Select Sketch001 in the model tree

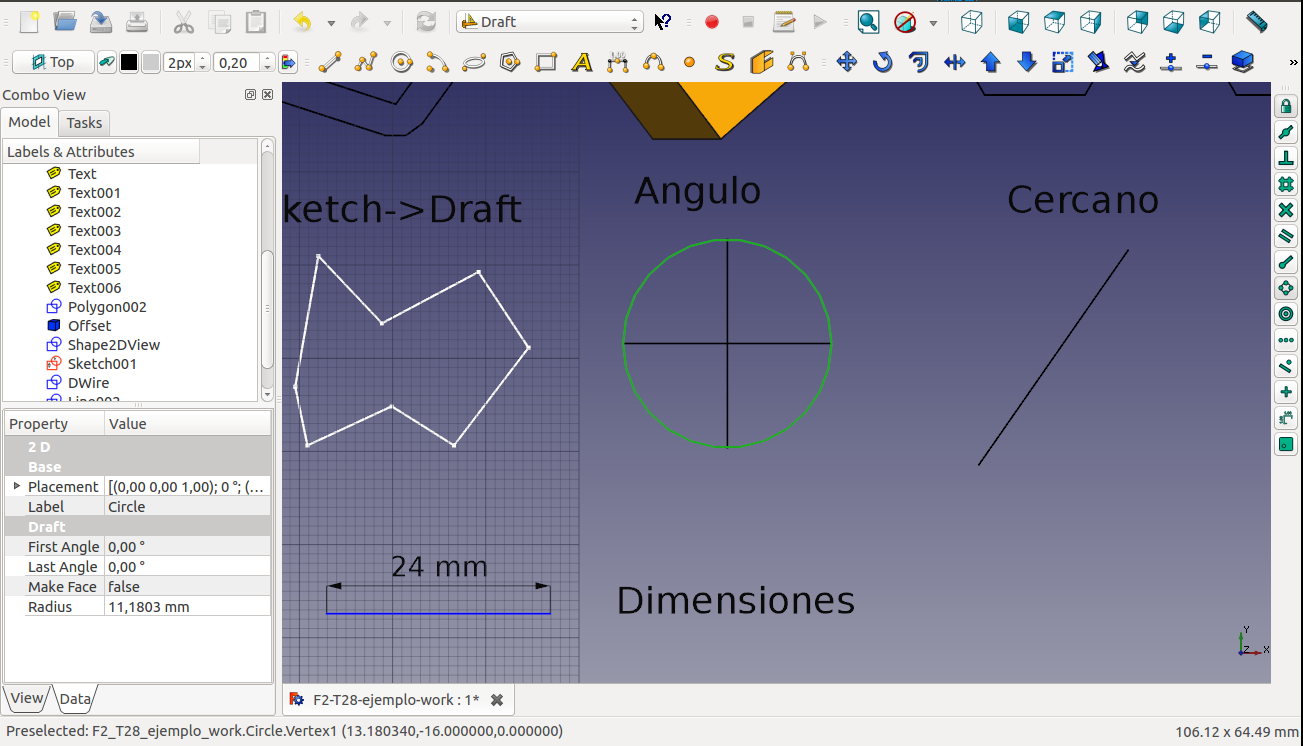point(102,364)
